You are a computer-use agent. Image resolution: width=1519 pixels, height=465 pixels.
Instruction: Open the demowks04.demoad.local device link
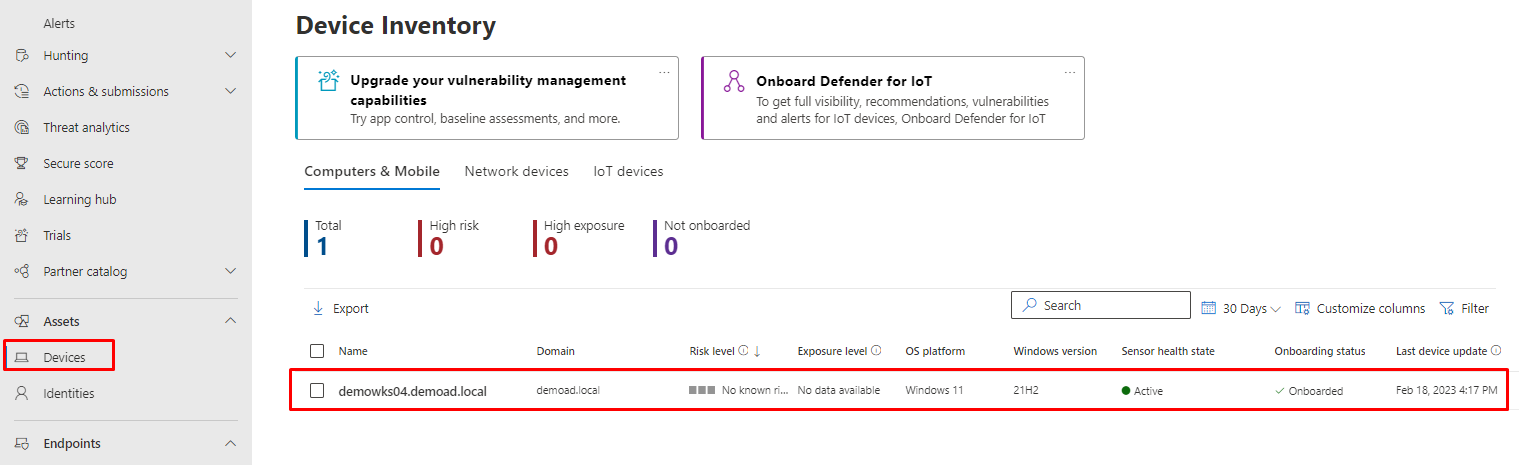[412, 391]
